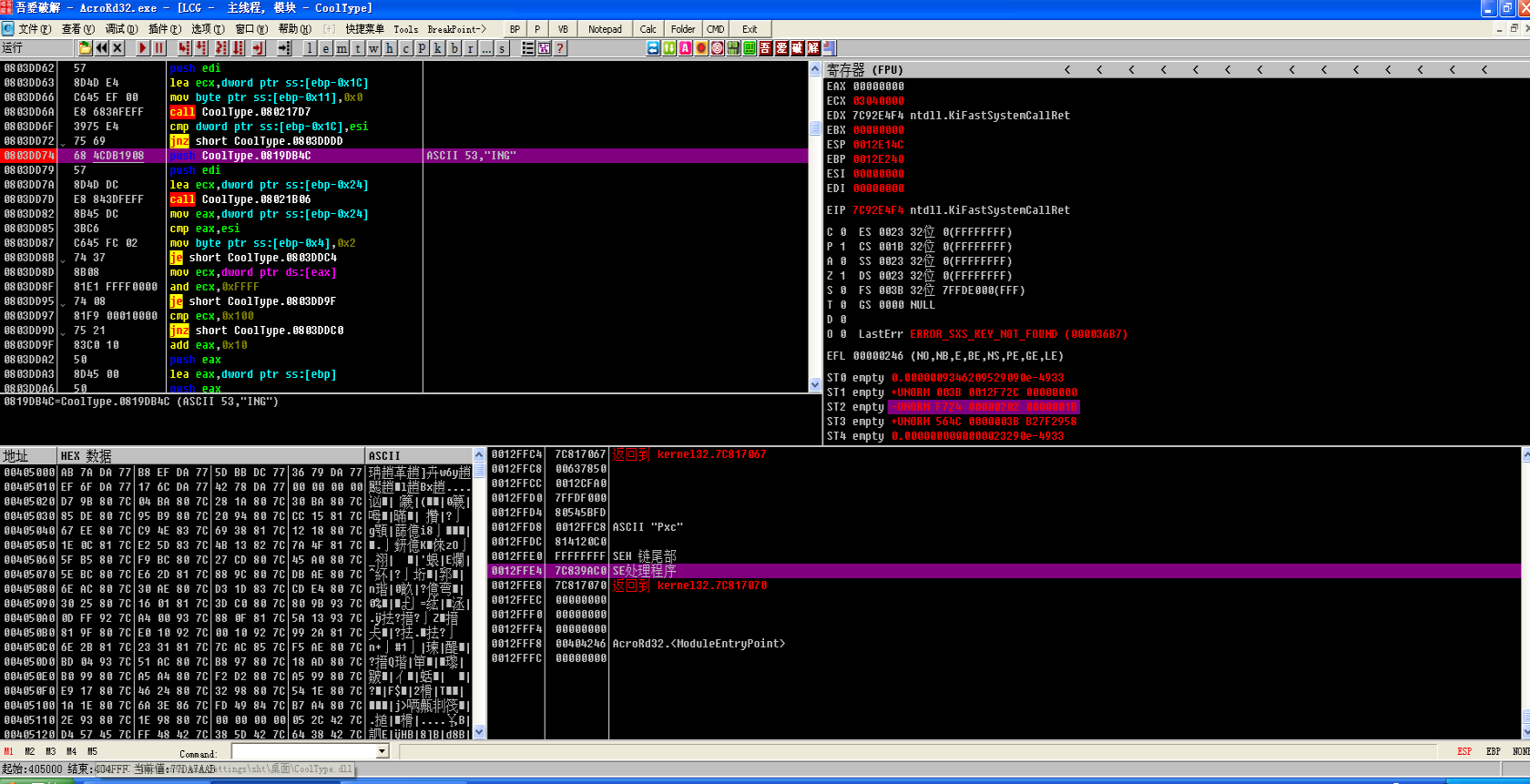Image resolution: width=1530 pixels, height=784 pixels.
Task: Toggle the ESP register mode in status bar
Action: (x=1464, y=751)
